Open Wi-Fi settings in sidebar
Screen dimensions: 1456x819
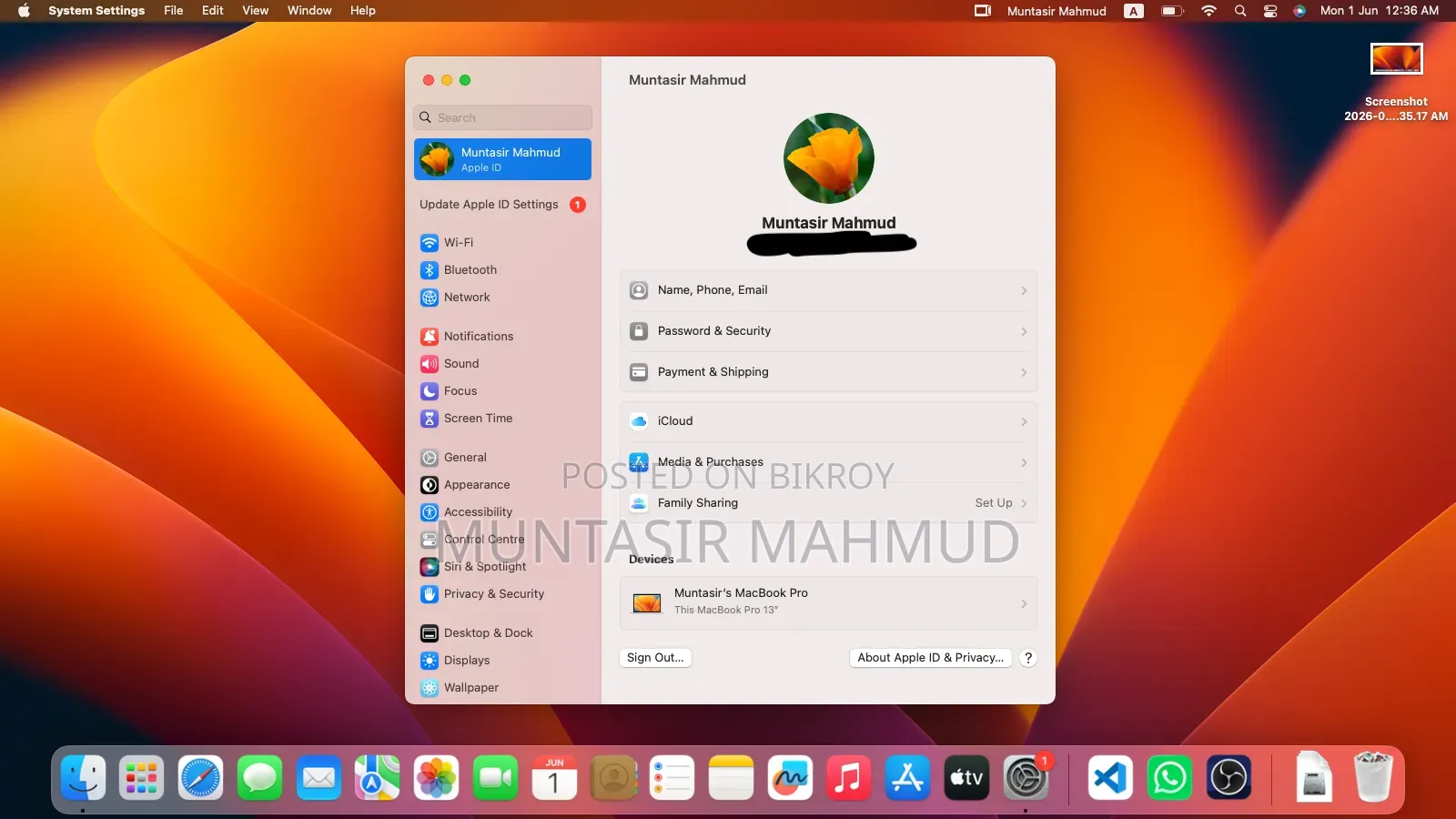click(502, 243)
